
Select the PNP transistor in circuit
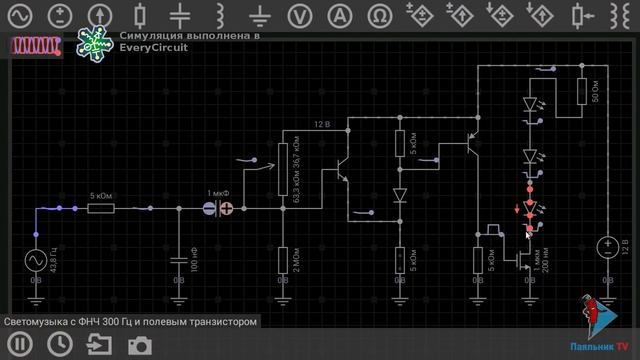point(473,143)
